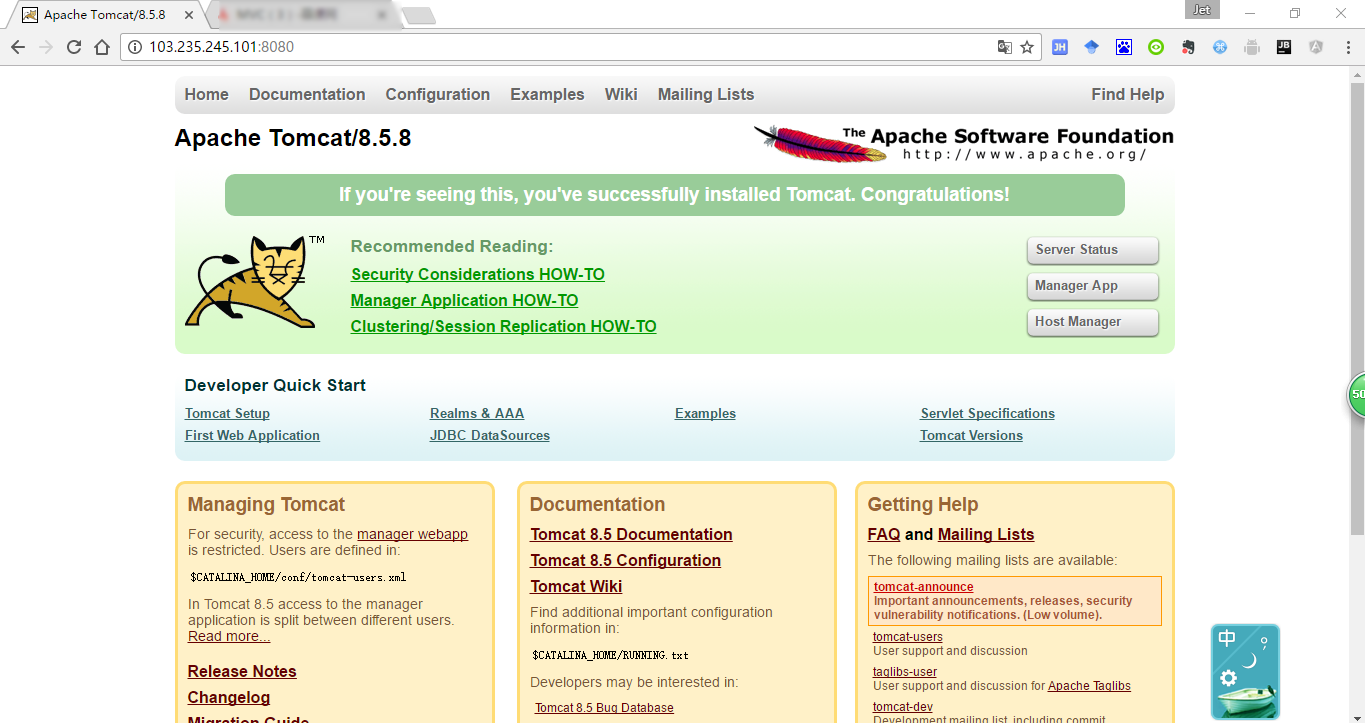This screenshot has width=1365, height=723.
Task: Switch to the blurred second tab
Action: (x=302, y=15)
